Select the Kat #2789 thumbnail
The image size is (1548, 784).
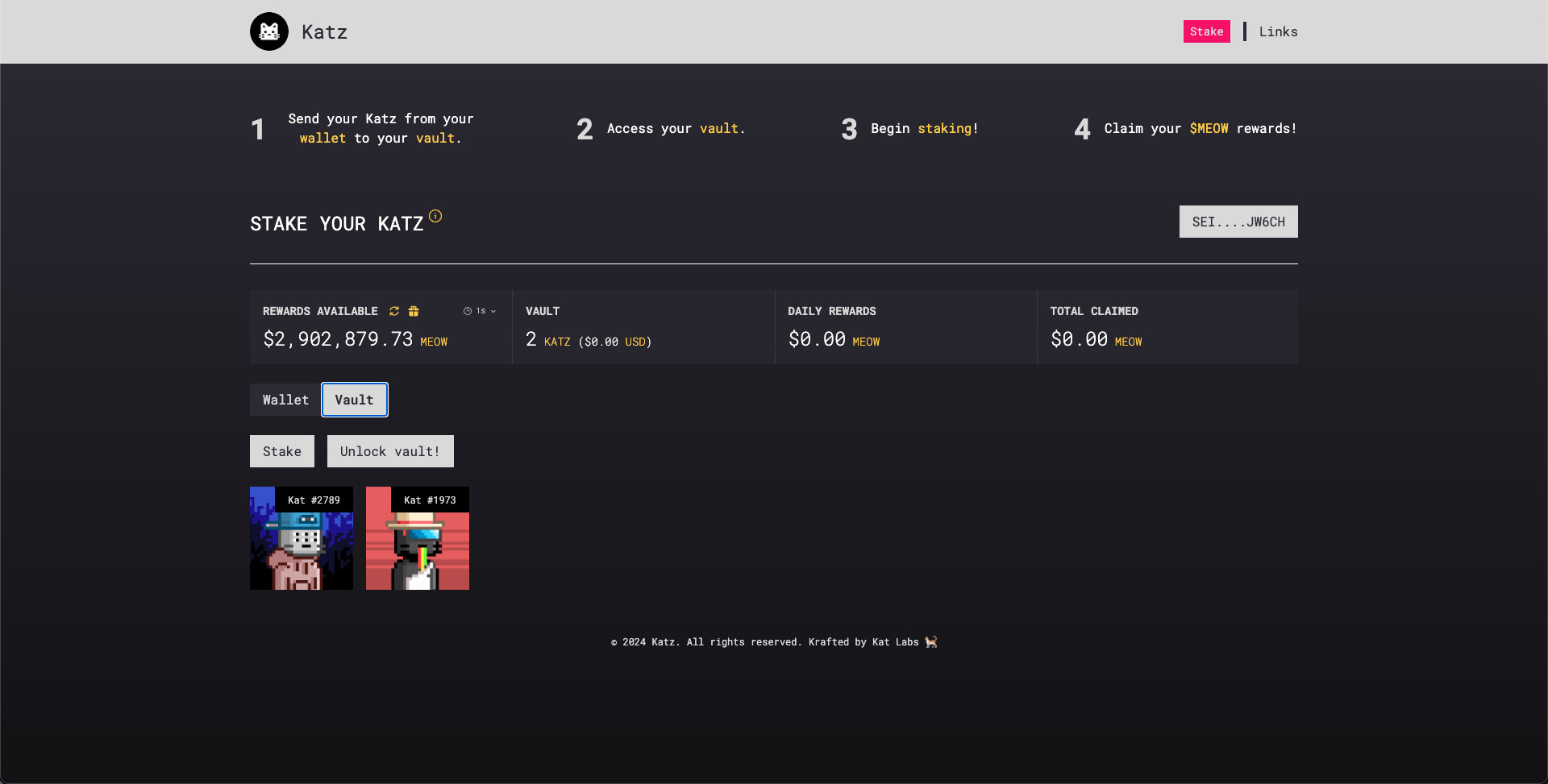pyautogui.click(x=301, y=537)
